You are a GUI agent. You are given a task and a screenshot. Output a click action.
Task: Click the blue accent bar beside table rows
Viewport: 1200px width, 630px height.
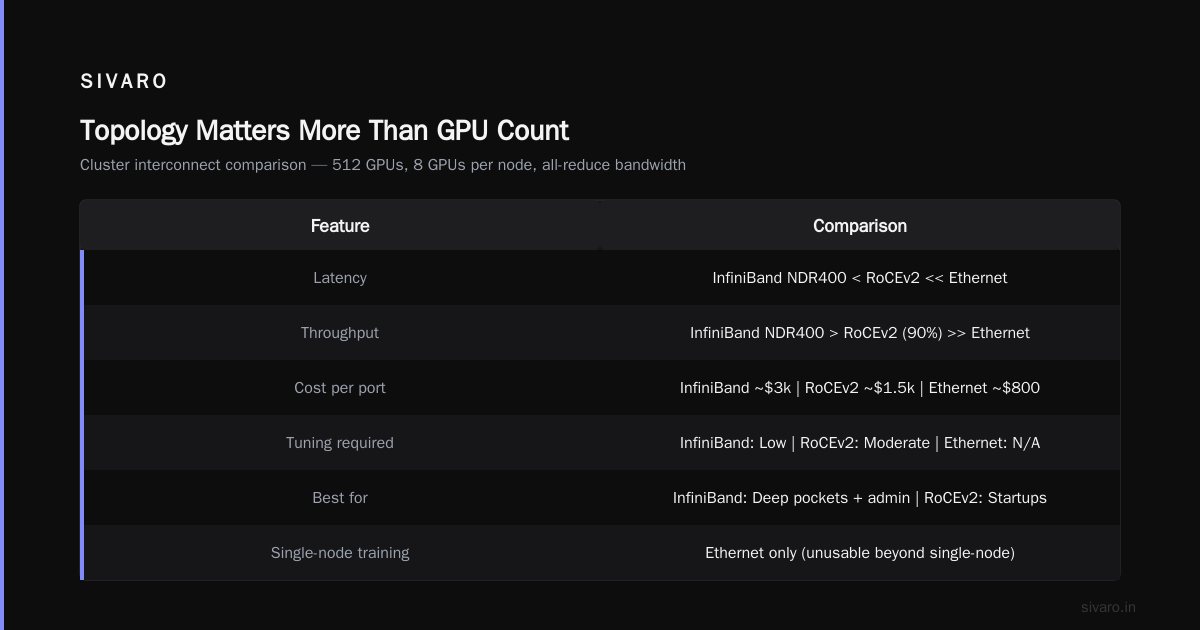pos(82,415)
